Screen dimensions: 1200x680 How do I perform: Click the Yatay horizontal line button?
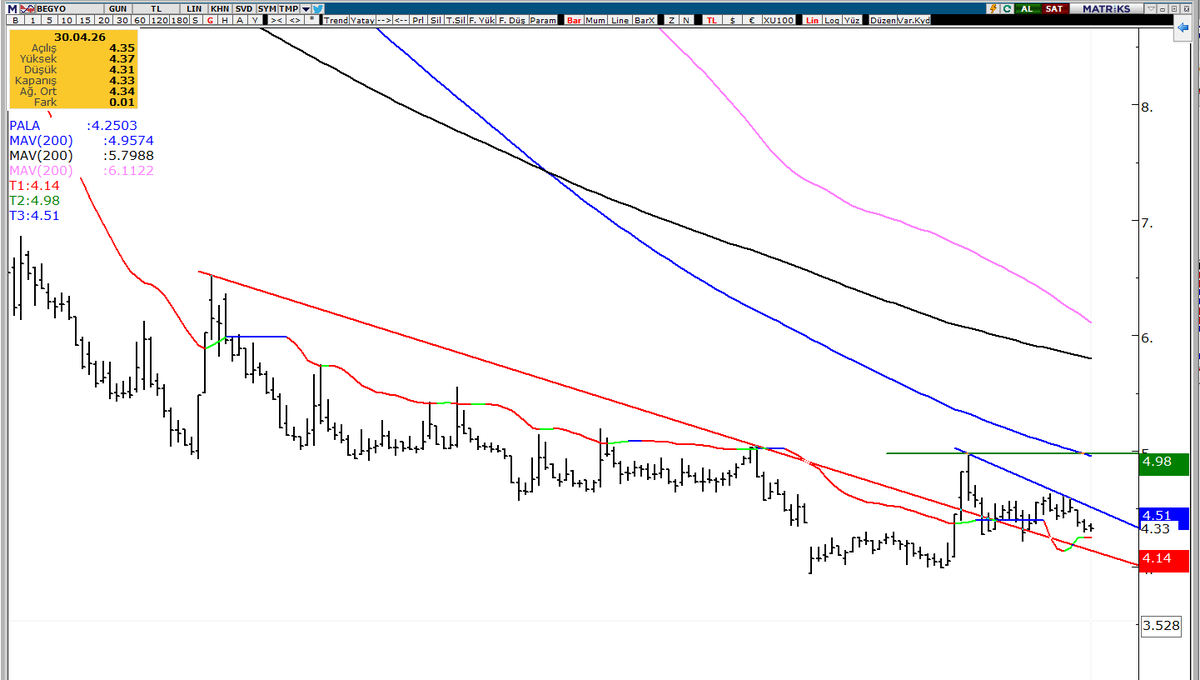tap(362, 20)
